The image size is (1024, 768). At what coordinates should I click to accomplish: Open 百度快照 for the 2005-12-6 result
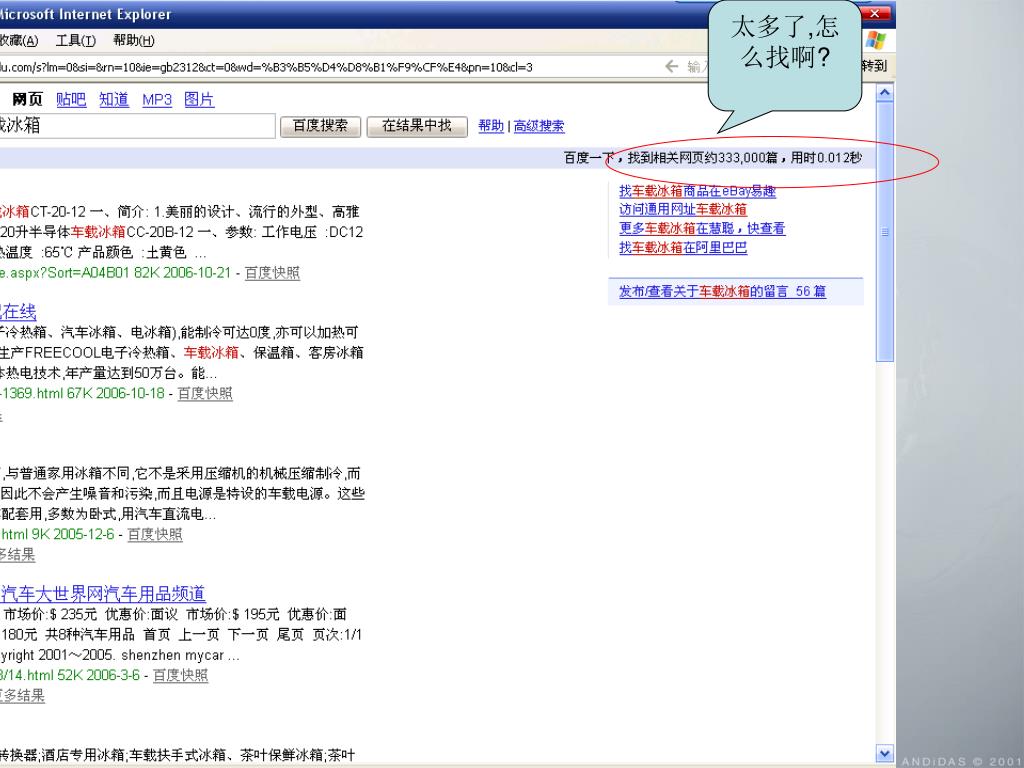[x=154, y=534]
